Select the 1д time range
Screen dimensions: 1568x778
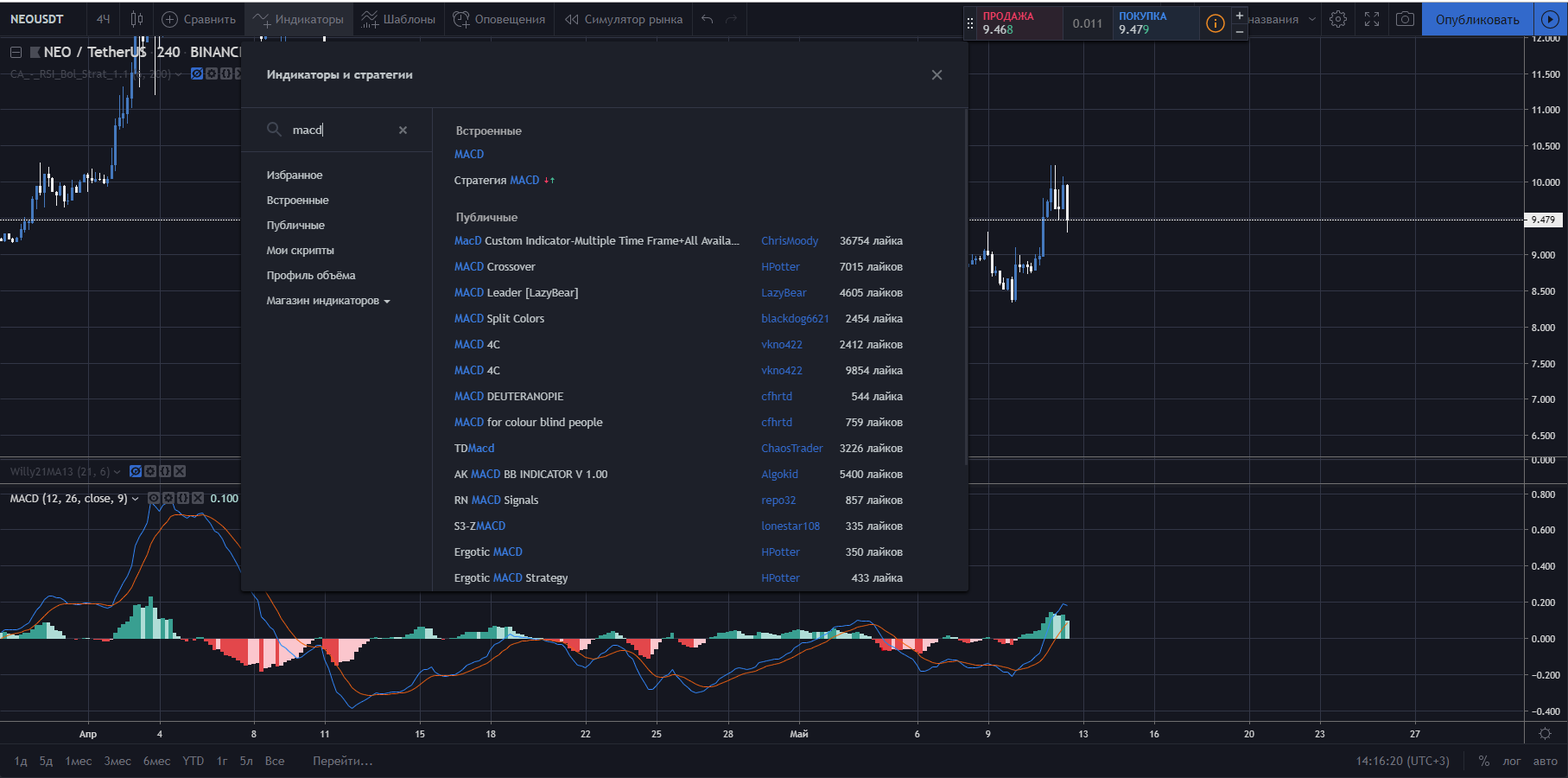pos(21,761)
